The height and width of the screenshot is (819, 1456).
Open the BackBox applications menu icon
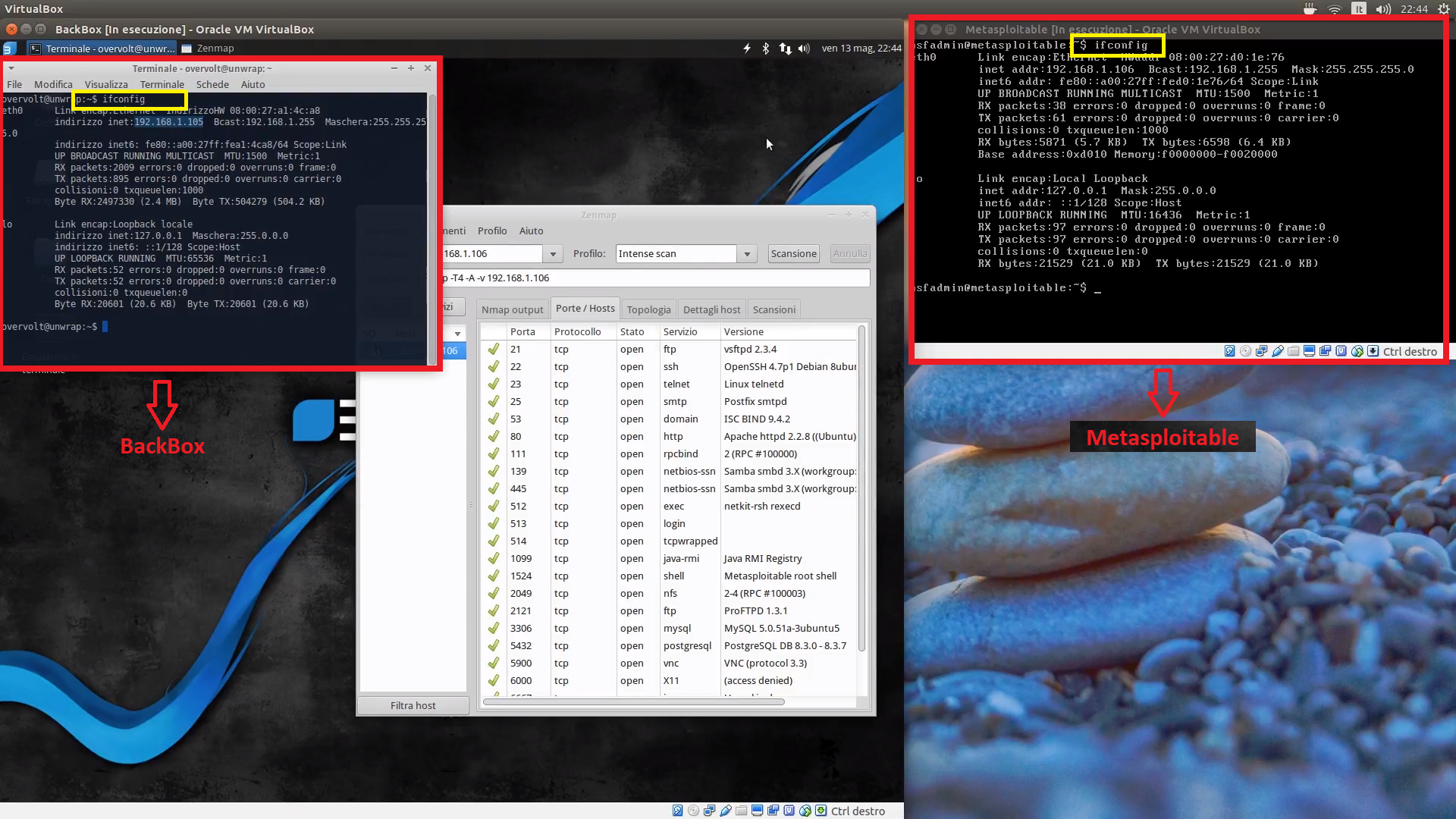coord(9,48)
